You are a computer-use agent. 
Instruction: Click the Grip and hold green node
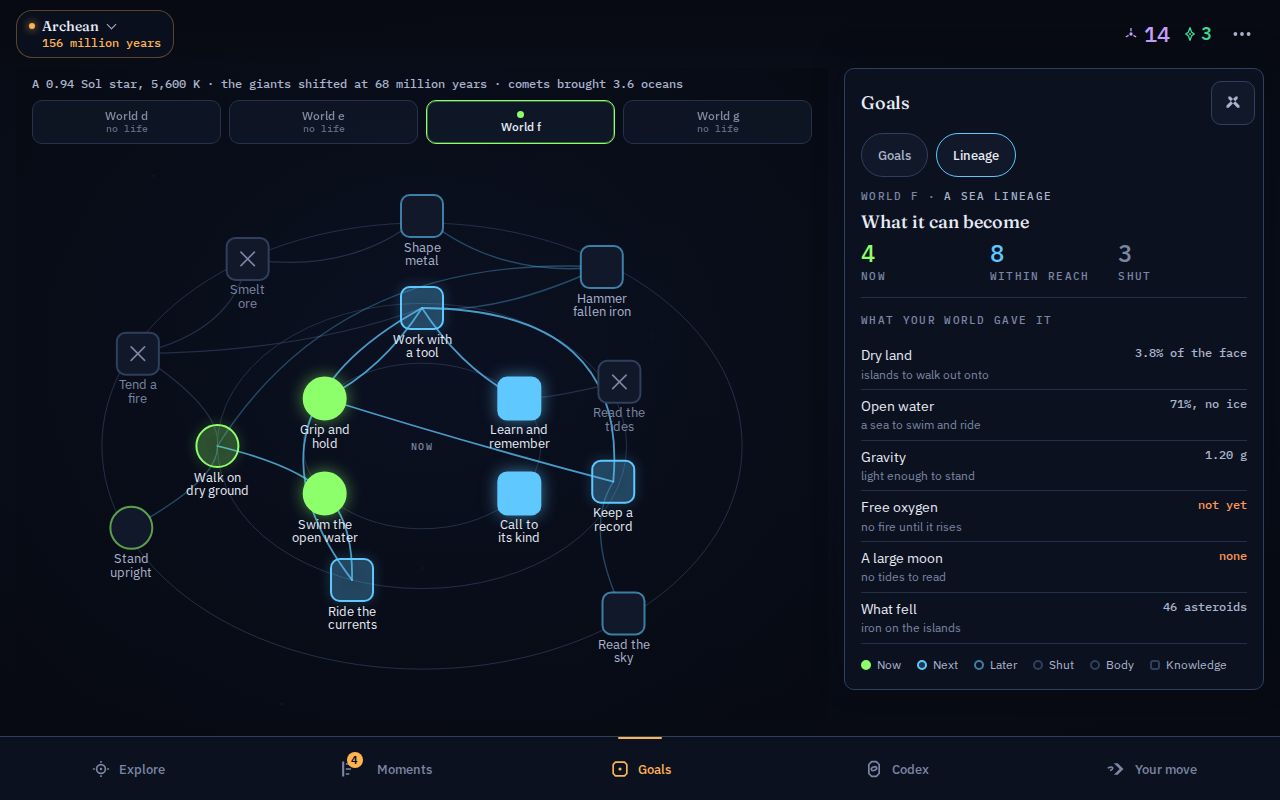pyautogui.click(x=325, y=398)
